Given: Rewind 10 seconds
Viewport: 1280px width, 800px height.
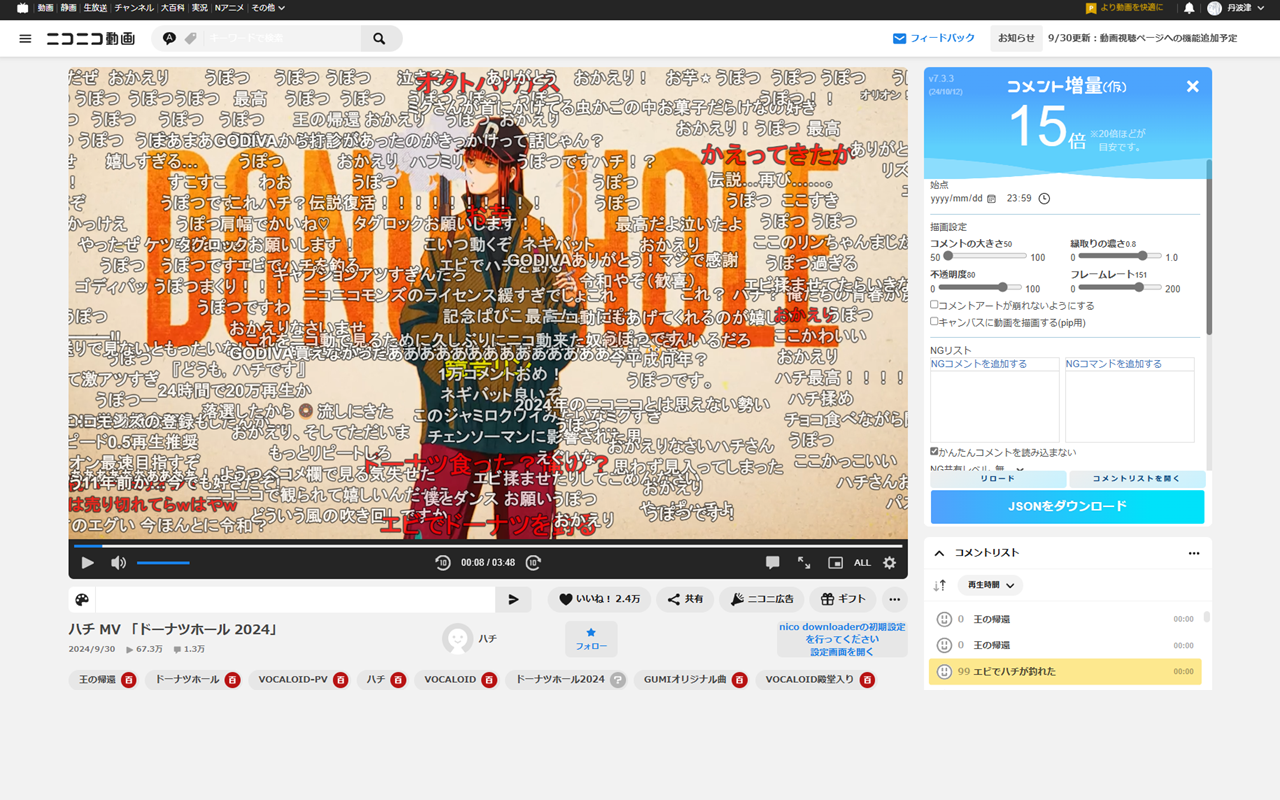Looking at the screenshot, I should click(x=443, y=563).
